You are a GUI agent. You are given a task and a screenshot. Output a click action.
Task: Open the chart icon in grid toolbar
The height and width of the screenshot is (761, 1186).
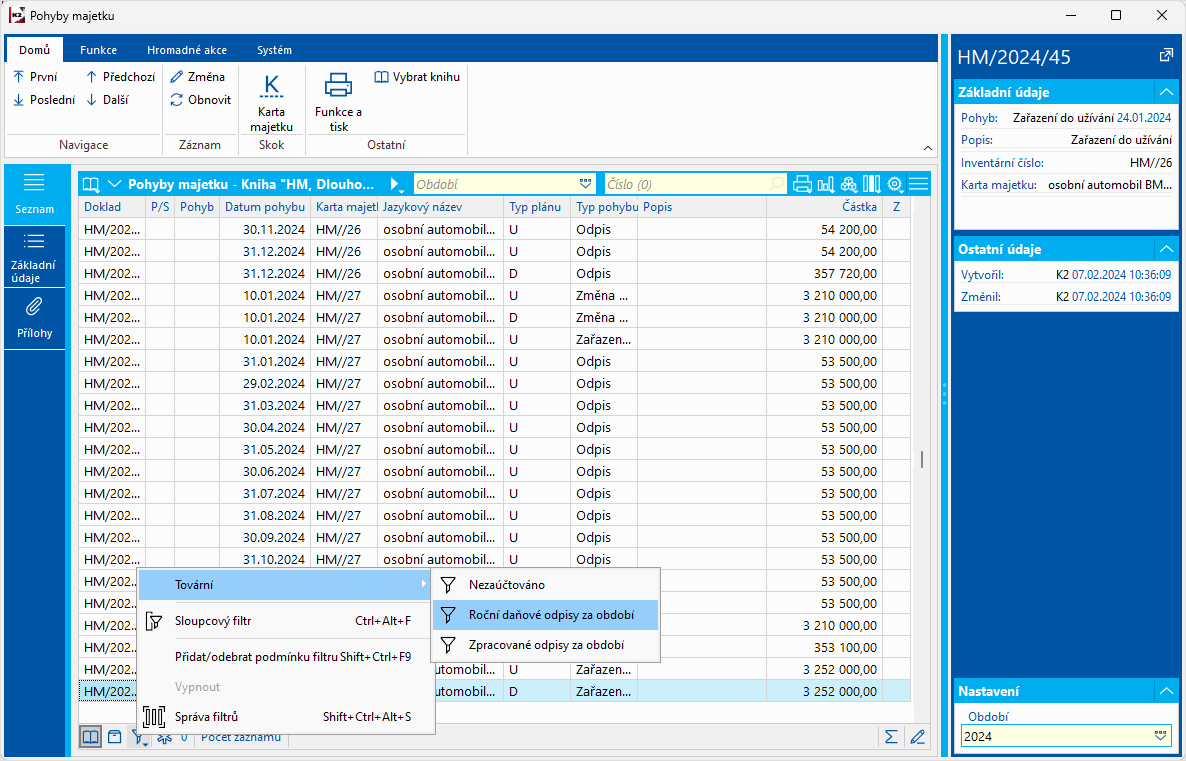(825, 184)
